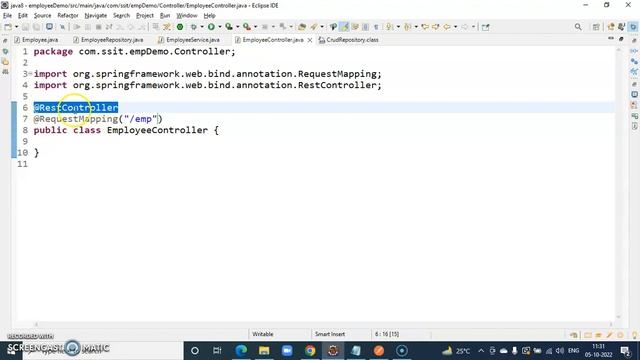This screenshot has width=640, height=360.
Task: Open Microsoft Edge from taskbar
Action: click(241, 350)
